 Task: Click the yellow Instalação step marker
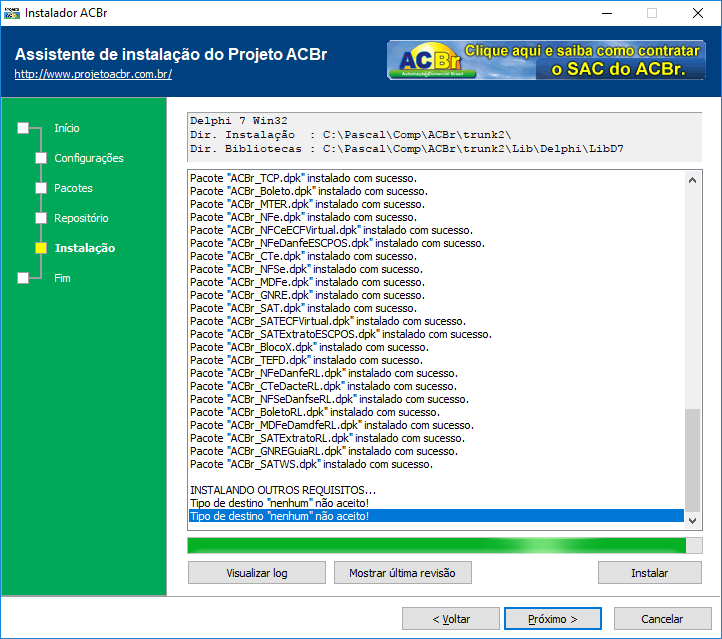(41, 248)
